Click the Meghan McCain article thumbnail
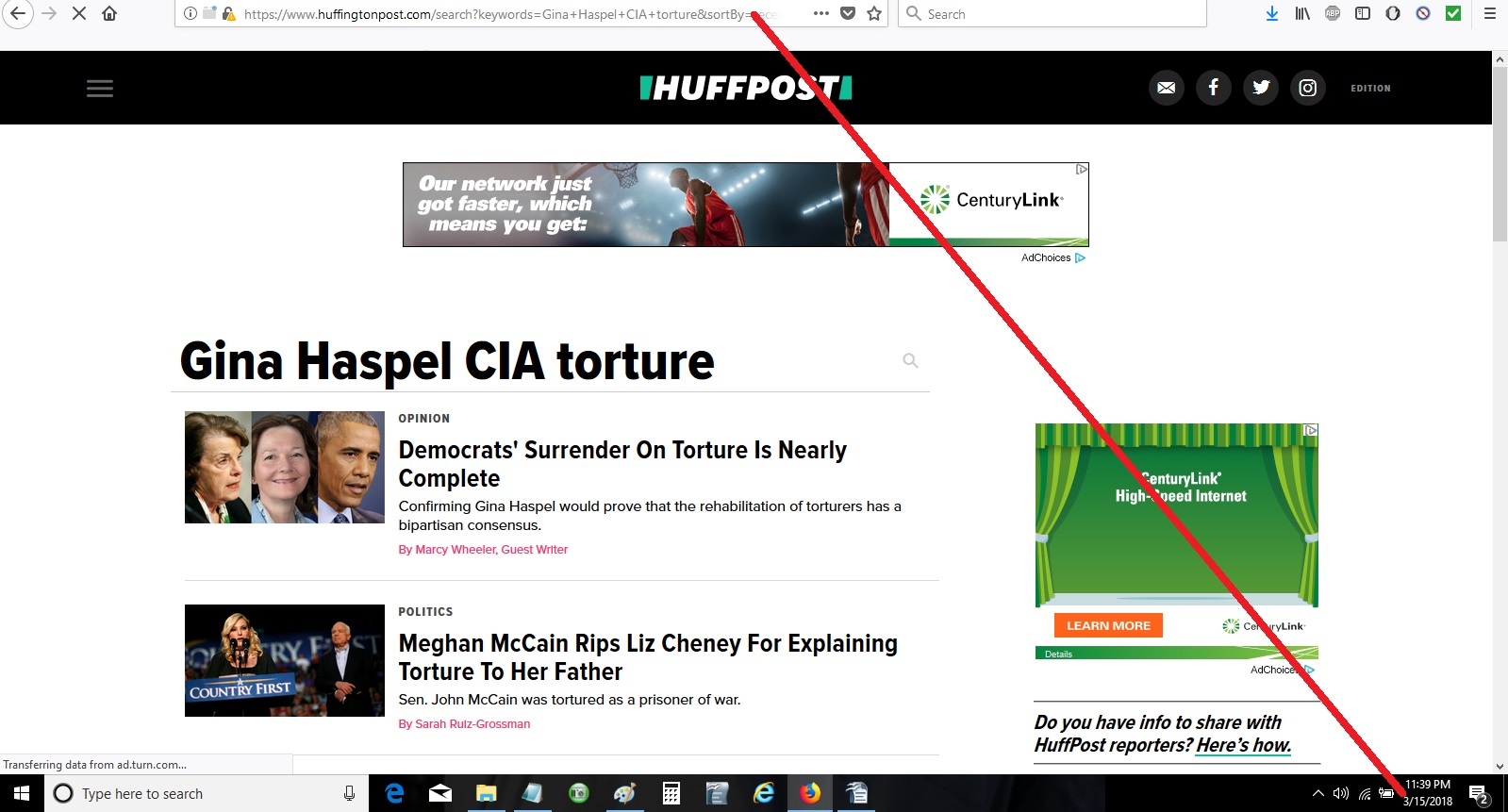 click(x=285, y=660)
